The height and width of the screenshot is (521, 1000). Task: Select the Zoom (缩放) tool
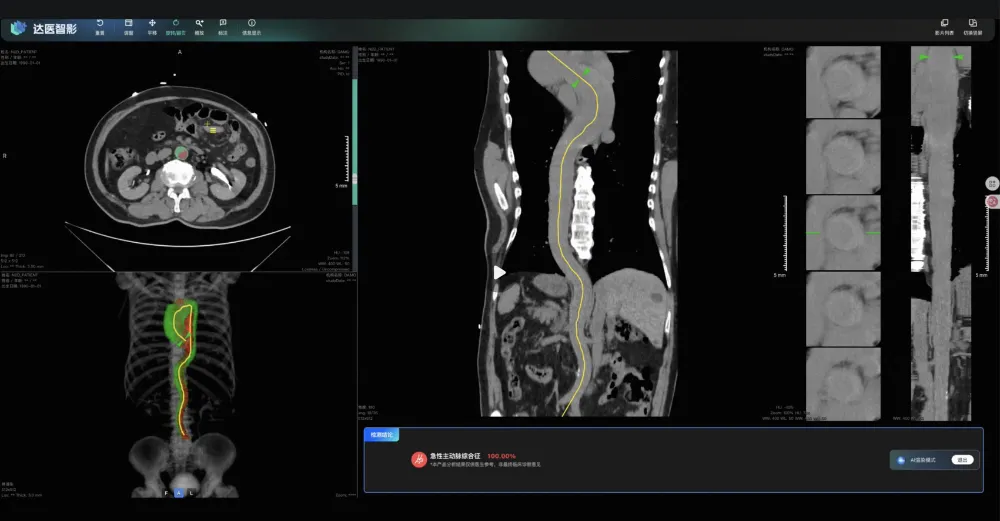(x=200, y=26)
